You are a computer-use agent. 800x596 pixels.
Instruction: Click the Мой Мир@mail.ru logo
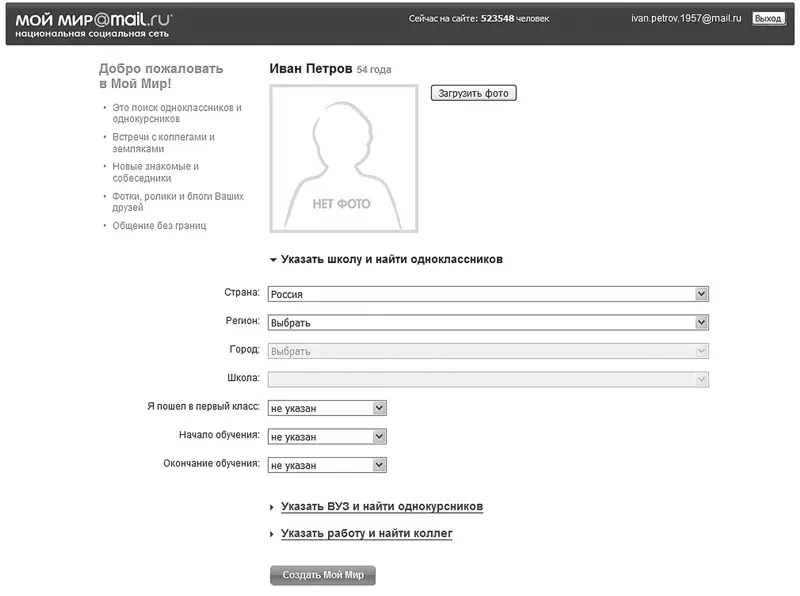[93, 19]
